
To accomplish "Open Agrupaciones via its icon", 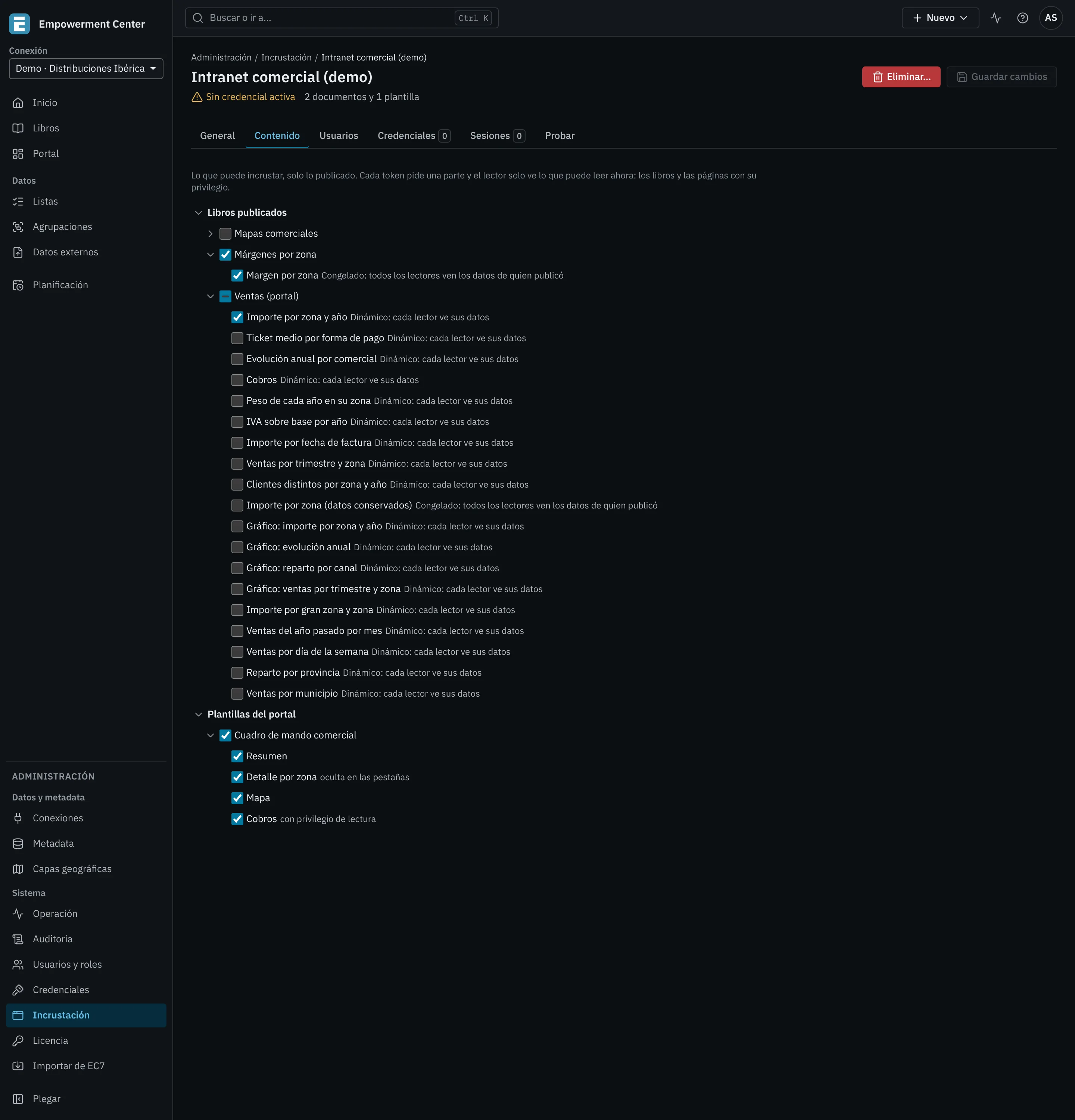I will pos(18,227).
